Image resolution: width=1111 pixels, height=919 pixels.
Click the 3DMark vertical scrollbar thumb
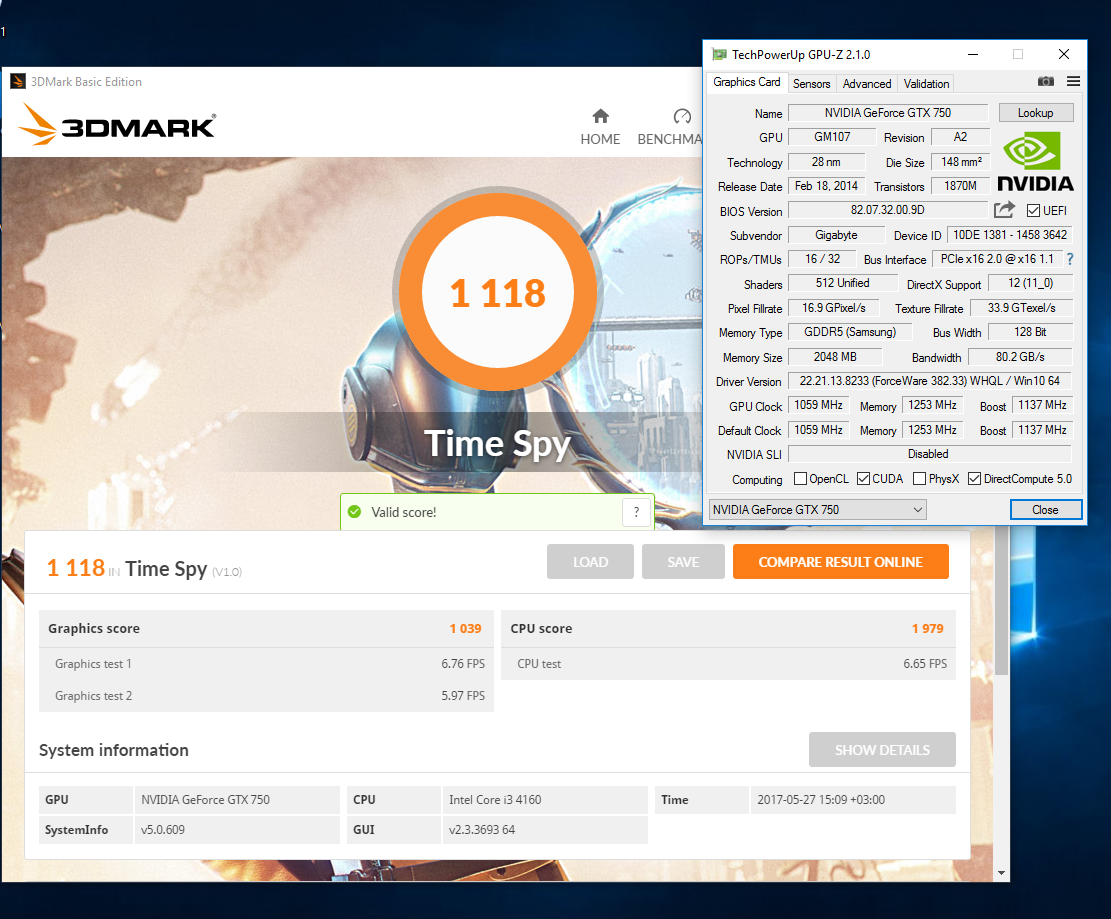[1001, 602]
